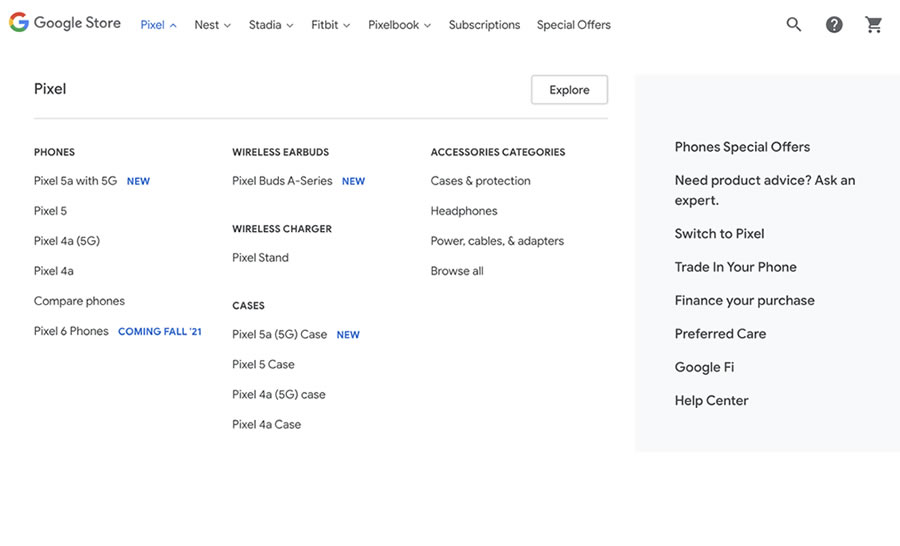Open the shopping cart icon
The image size is (900, 546).
[874, 25]
